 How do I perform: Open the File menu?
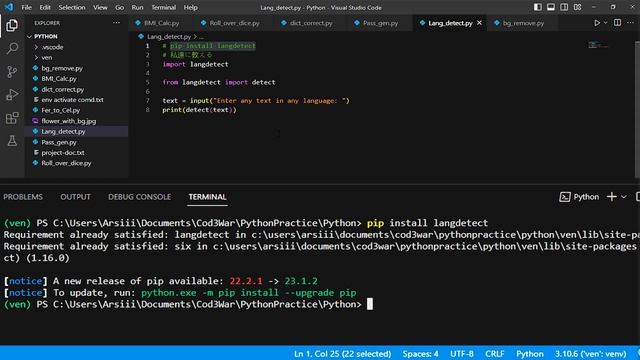(27, 7)
